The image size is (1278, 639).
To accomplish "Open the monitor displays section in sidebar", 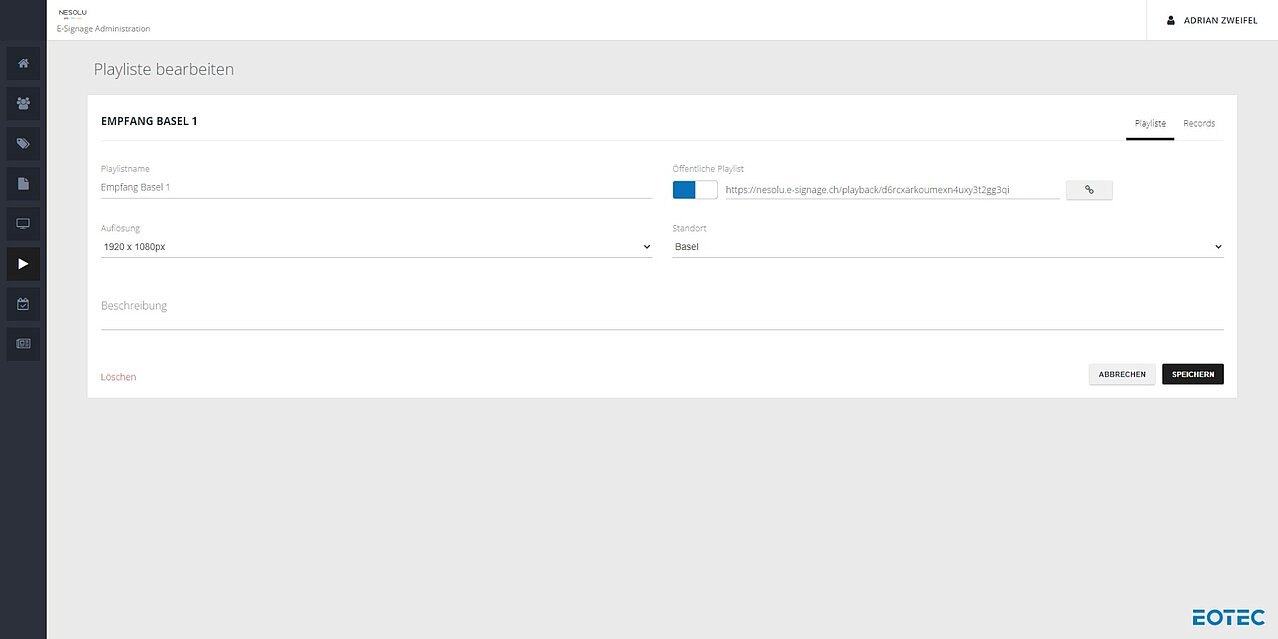I will pyautogui.click(x=23, y=223).
